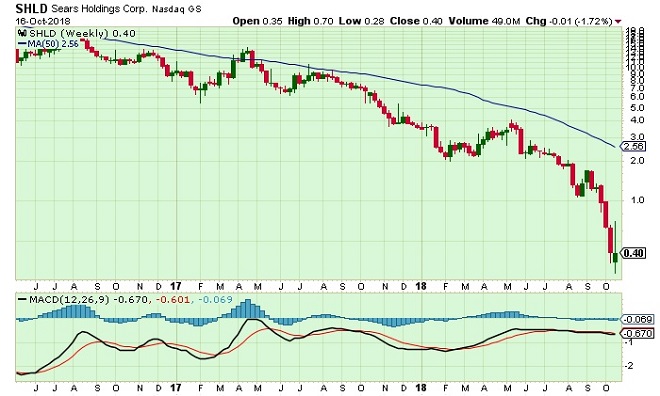Click the blue '-0.069' value in MACD legend

pos(215,300)
